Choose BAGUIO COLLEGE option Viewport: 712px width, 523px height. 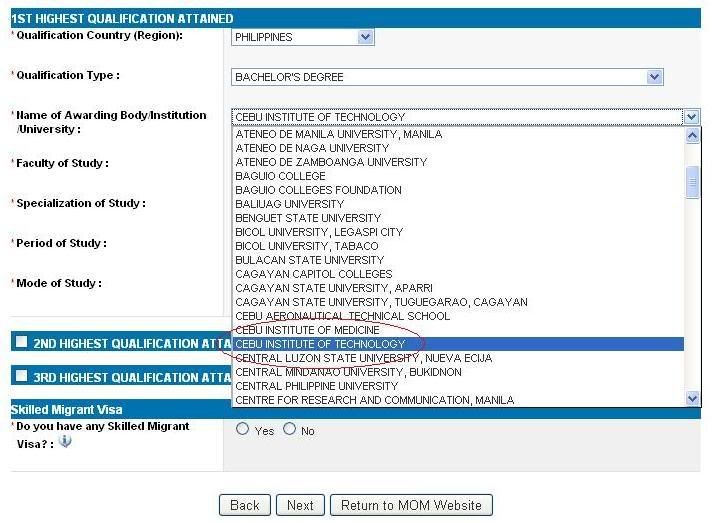point(458,176)
